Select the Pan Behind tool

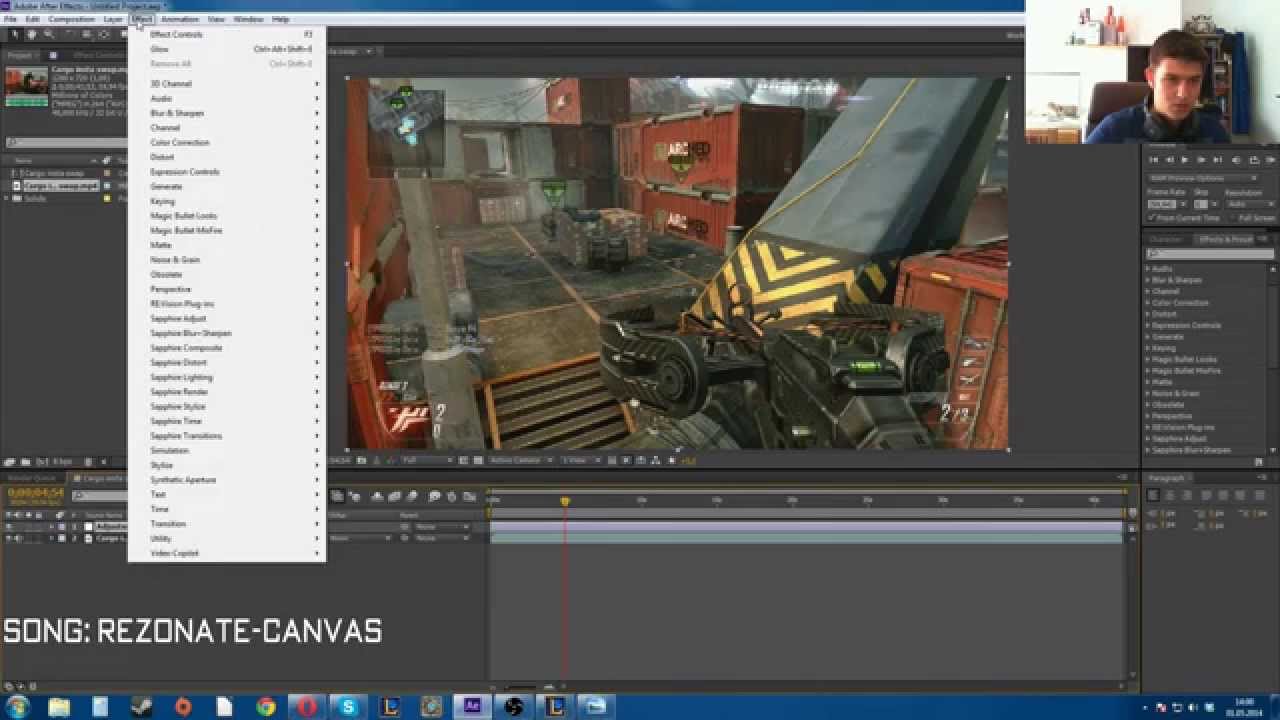(104, 34)
